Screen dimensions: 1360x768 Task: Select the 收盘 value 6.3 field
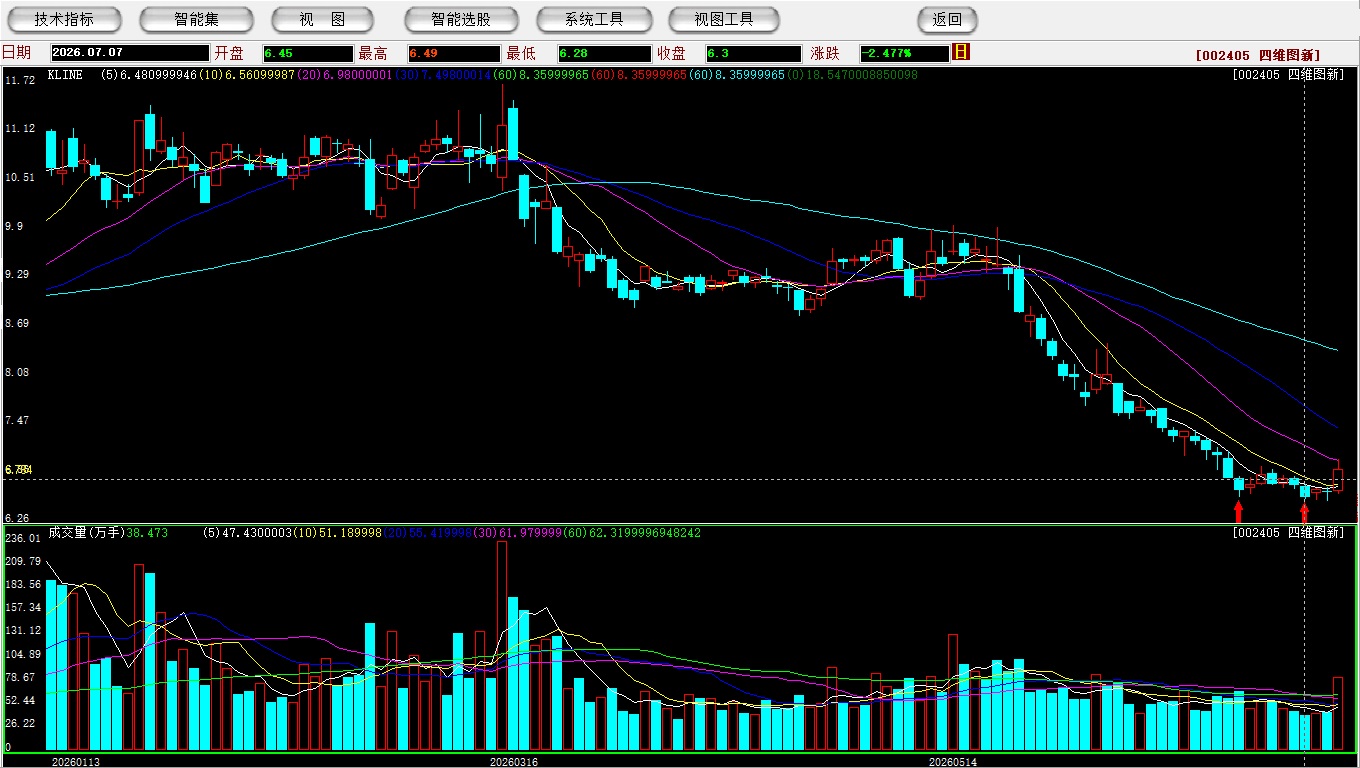753,53
